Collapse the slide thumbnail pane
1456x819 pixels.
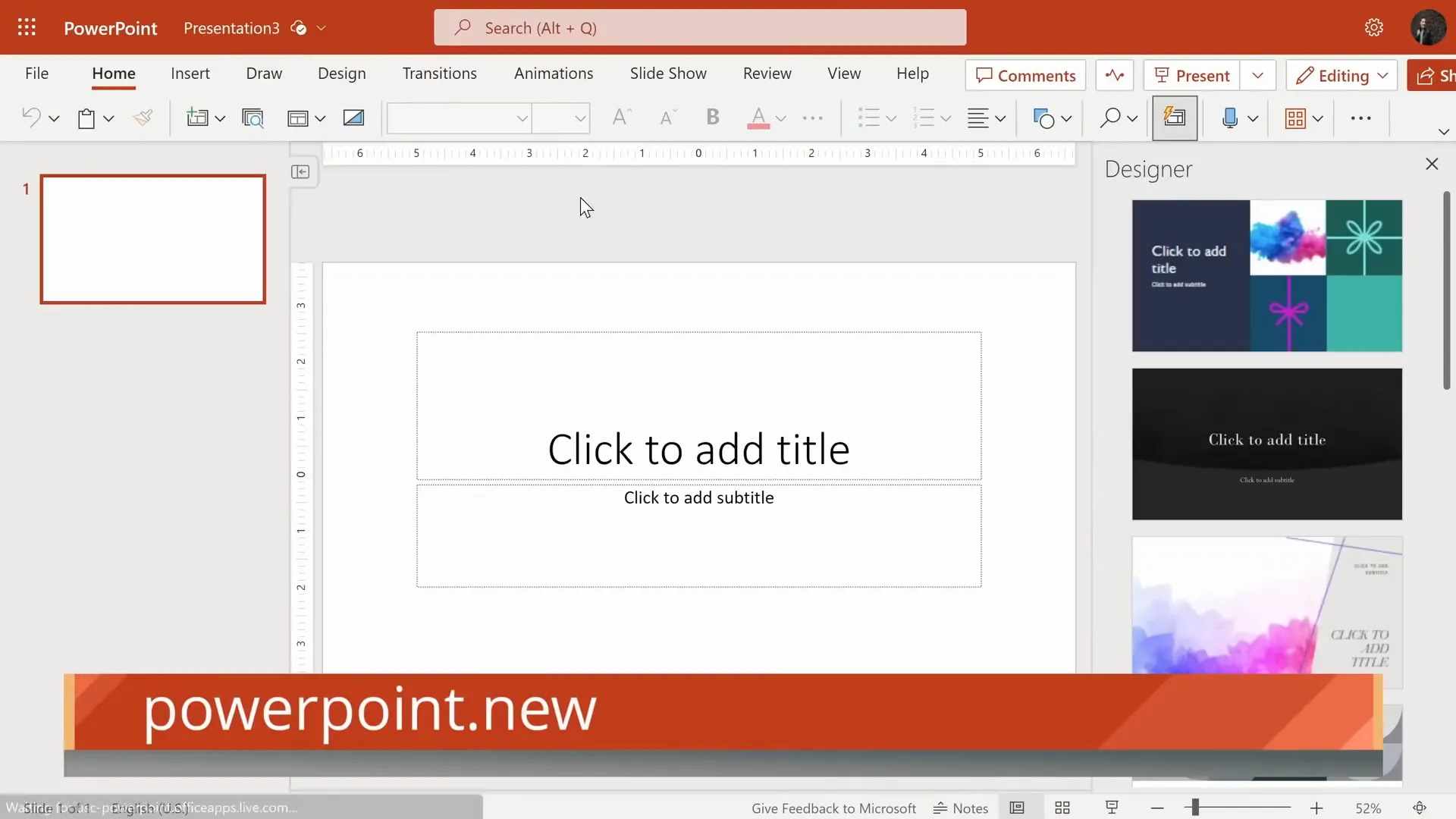[x=300, y=172]
